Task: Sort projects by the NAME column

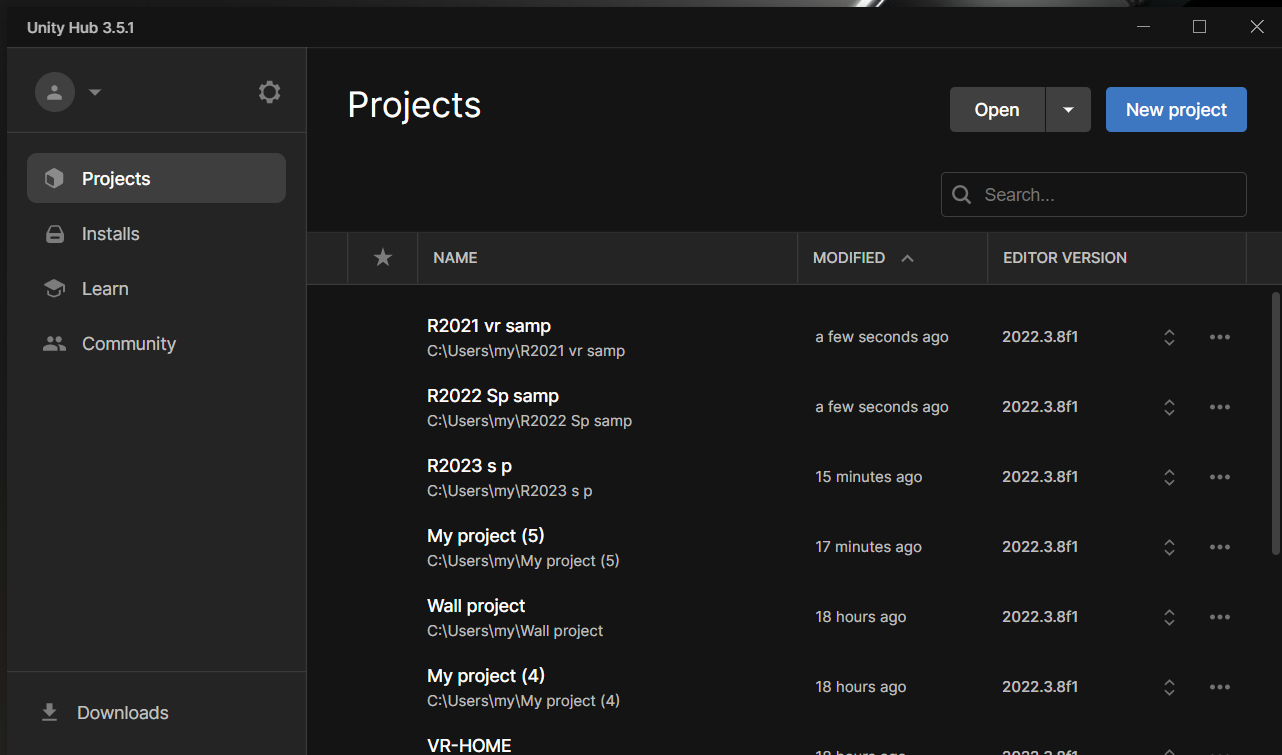Action: click(455, 258)
